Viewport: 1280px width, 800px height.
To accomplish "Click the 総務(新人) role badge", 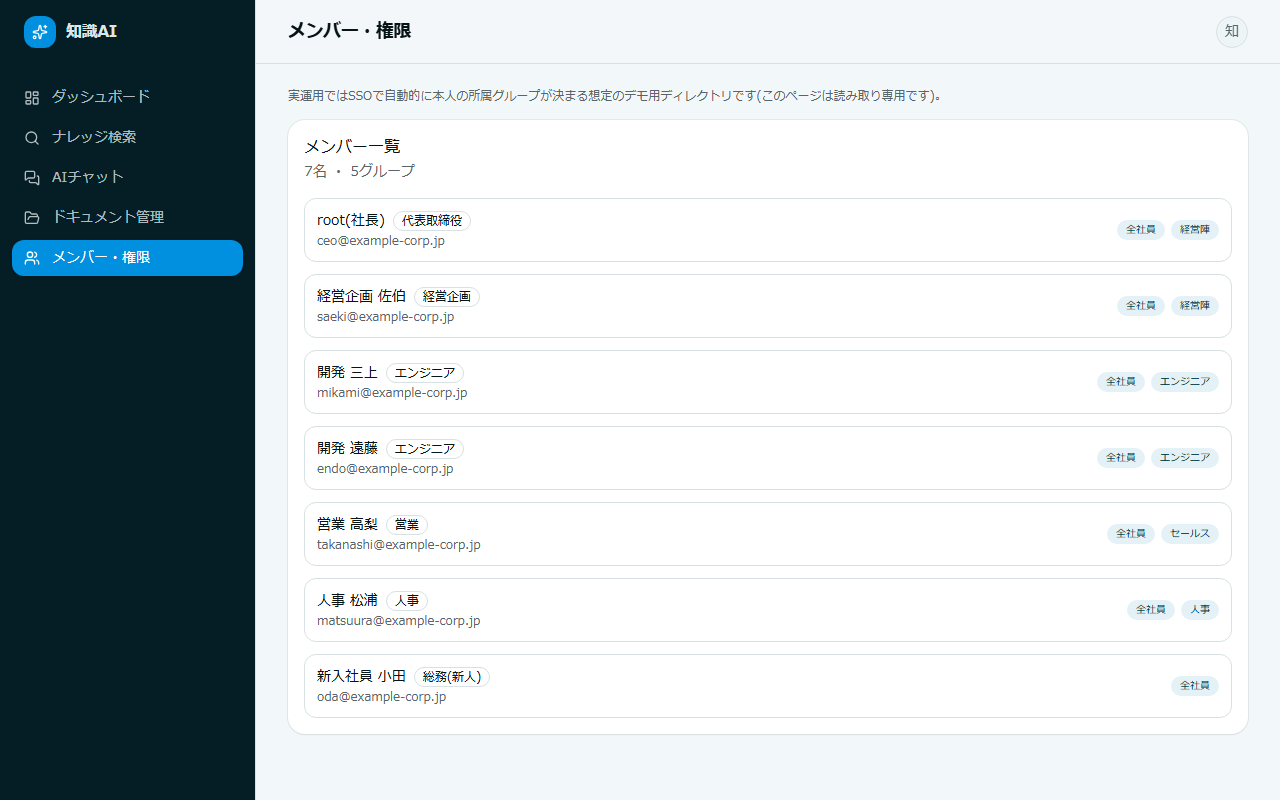I will [x=452, y=677].
